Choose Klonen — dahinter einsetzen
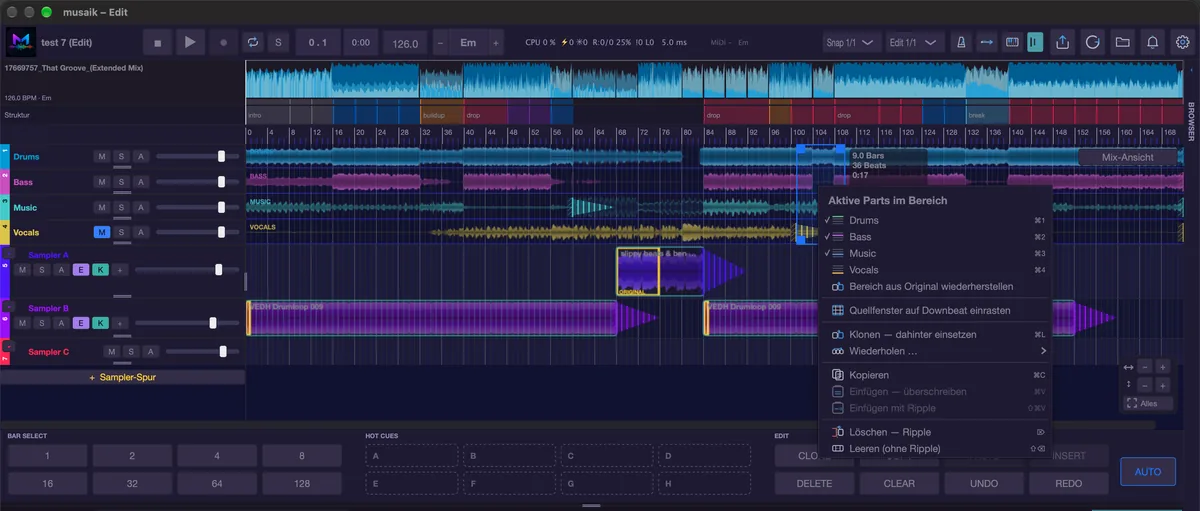 pos(935,334)
